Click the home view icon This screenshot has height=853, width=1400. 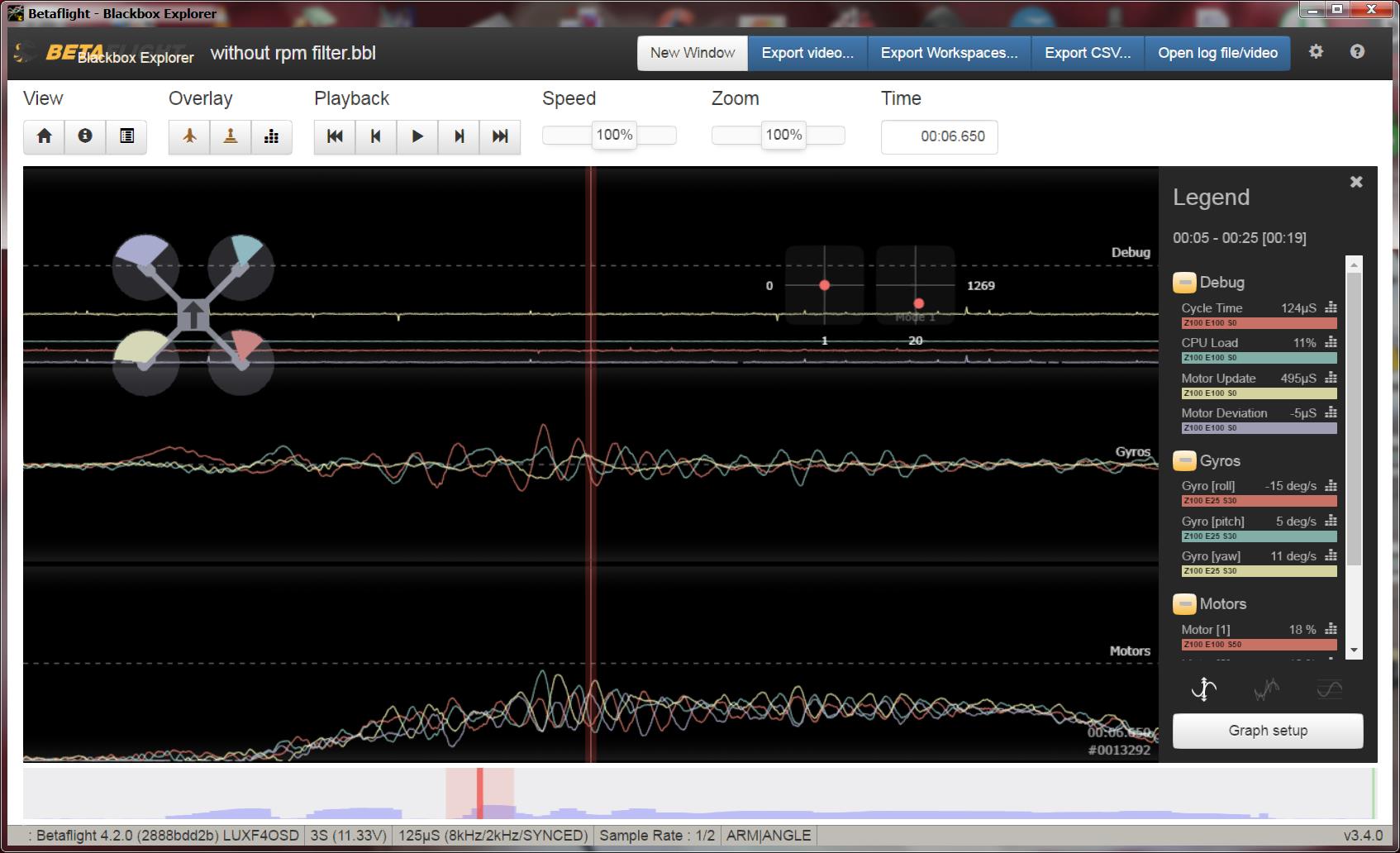pos(44,137)
